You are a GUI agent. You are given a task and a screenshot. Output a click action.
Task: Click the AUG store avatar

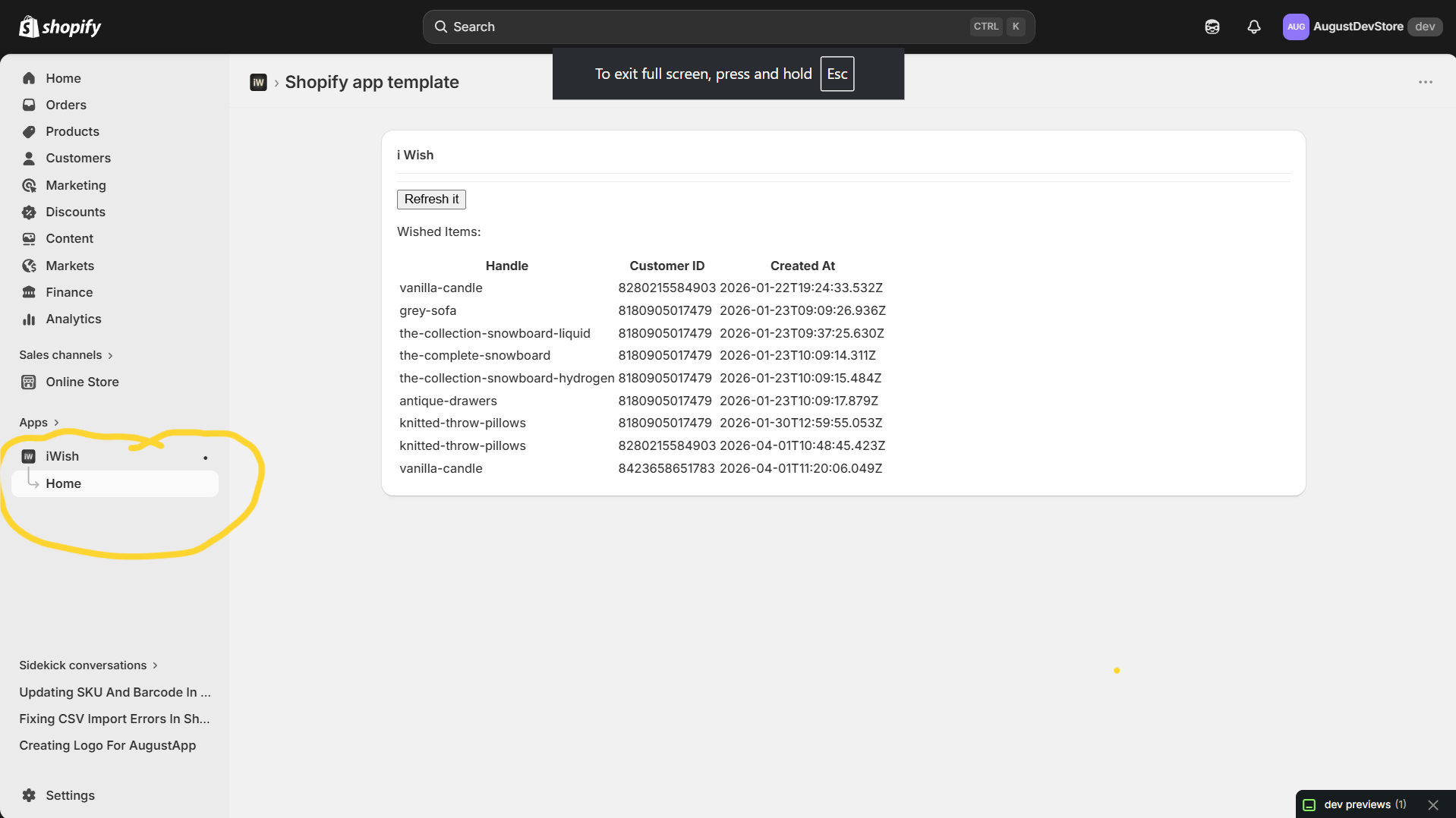tap(1296, 27)
